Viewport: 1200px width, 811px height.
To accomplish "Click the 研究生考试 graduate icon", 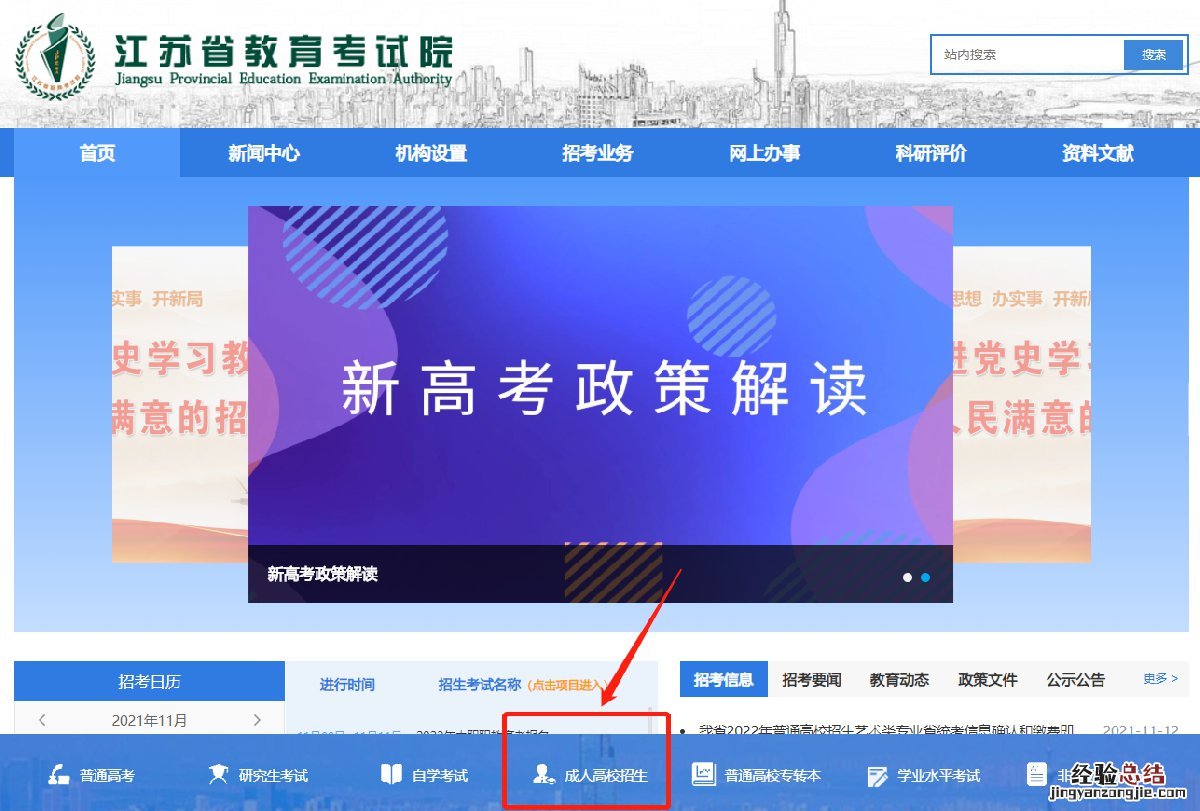I will tap(218, 774).
